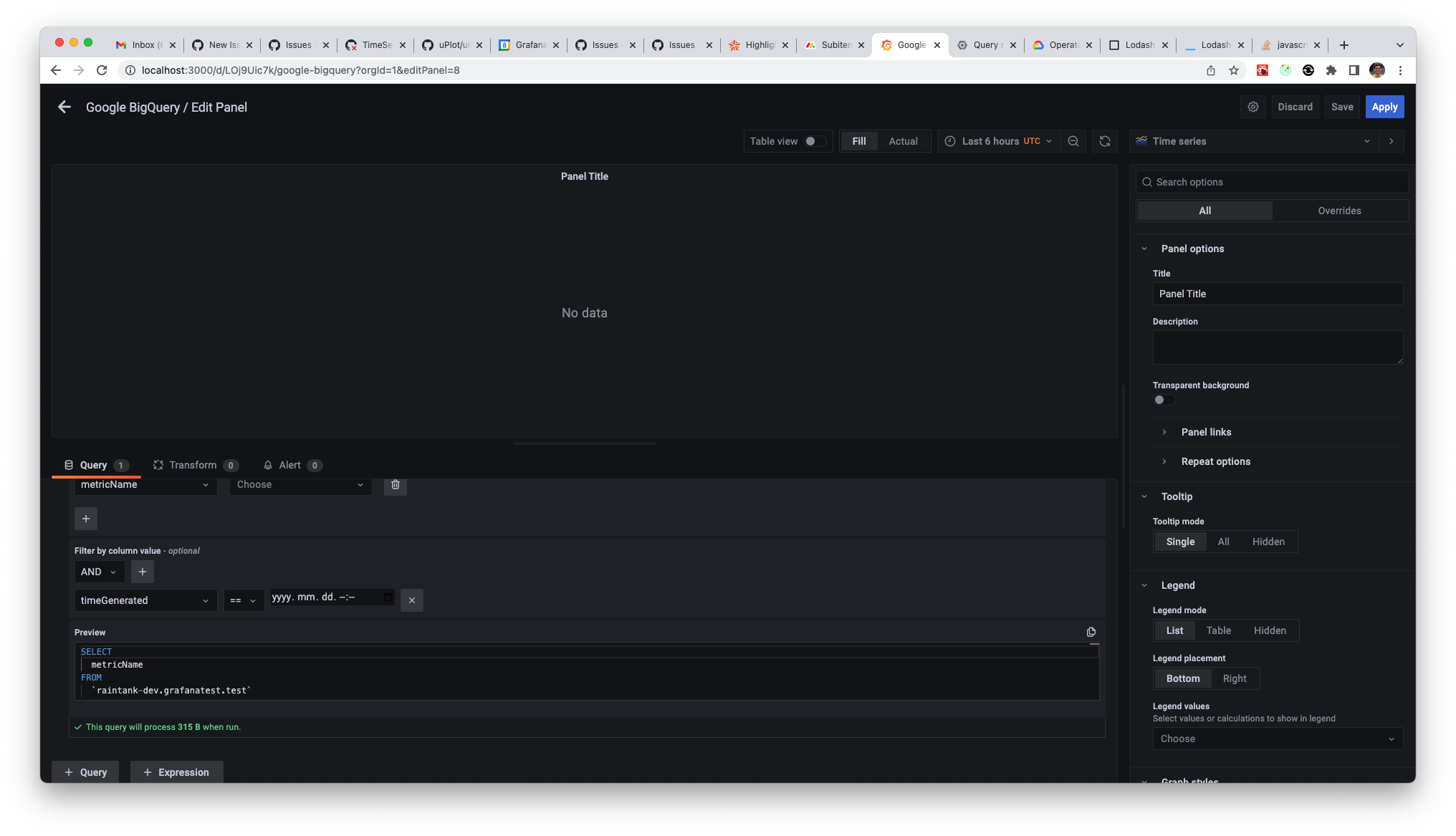Enable the Table view toggle

click(815, 141)
